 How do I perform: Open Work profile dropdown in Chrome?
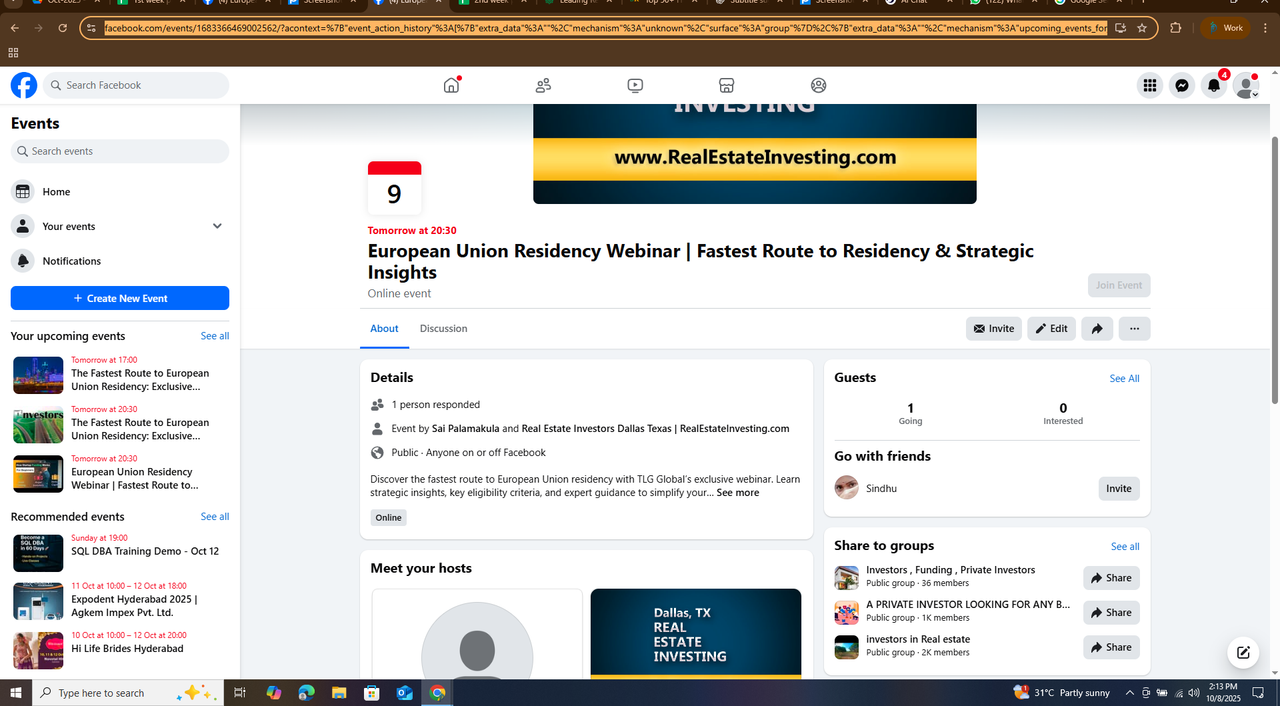click(x=1227, y=28)
